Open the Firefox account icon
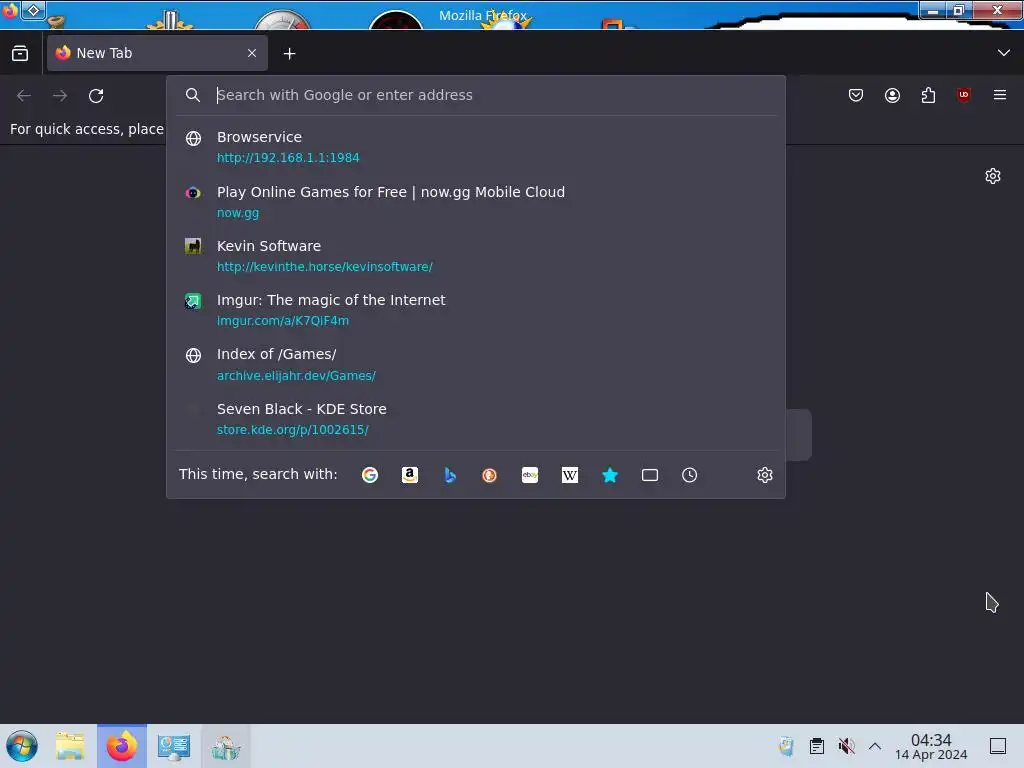The image size is (1024, 768). click(892, 95)
